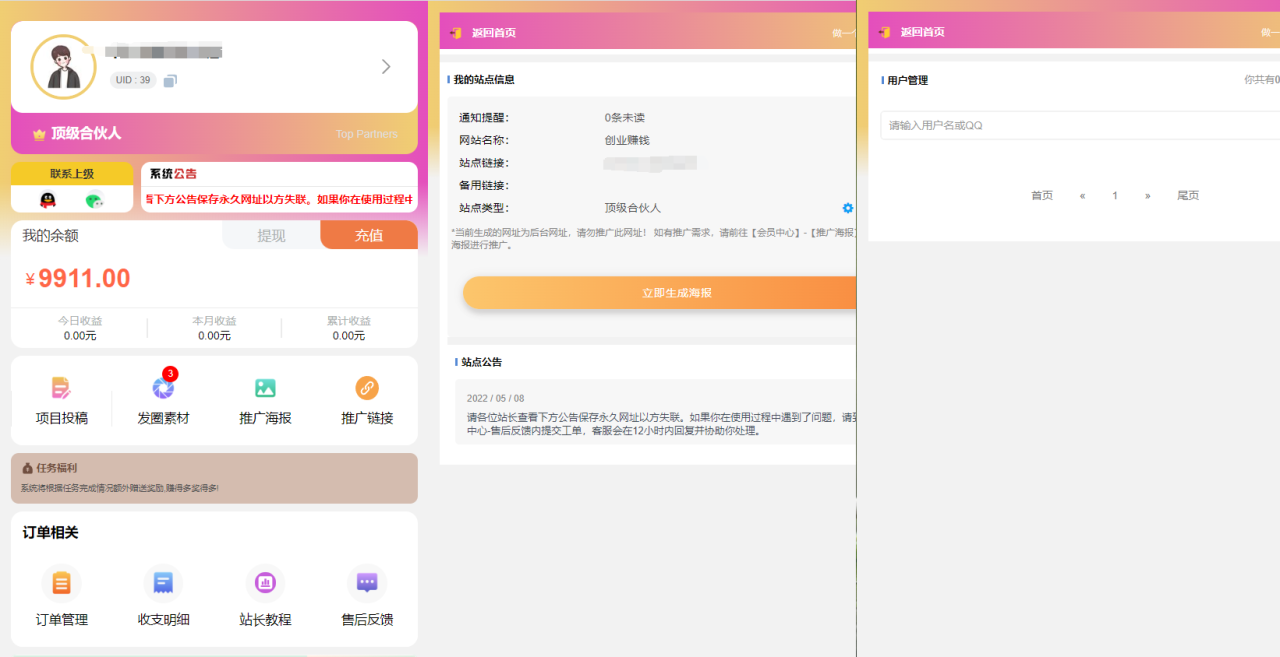
Task: Copy the UID with the copy icon
Action: tap(169, 80)
